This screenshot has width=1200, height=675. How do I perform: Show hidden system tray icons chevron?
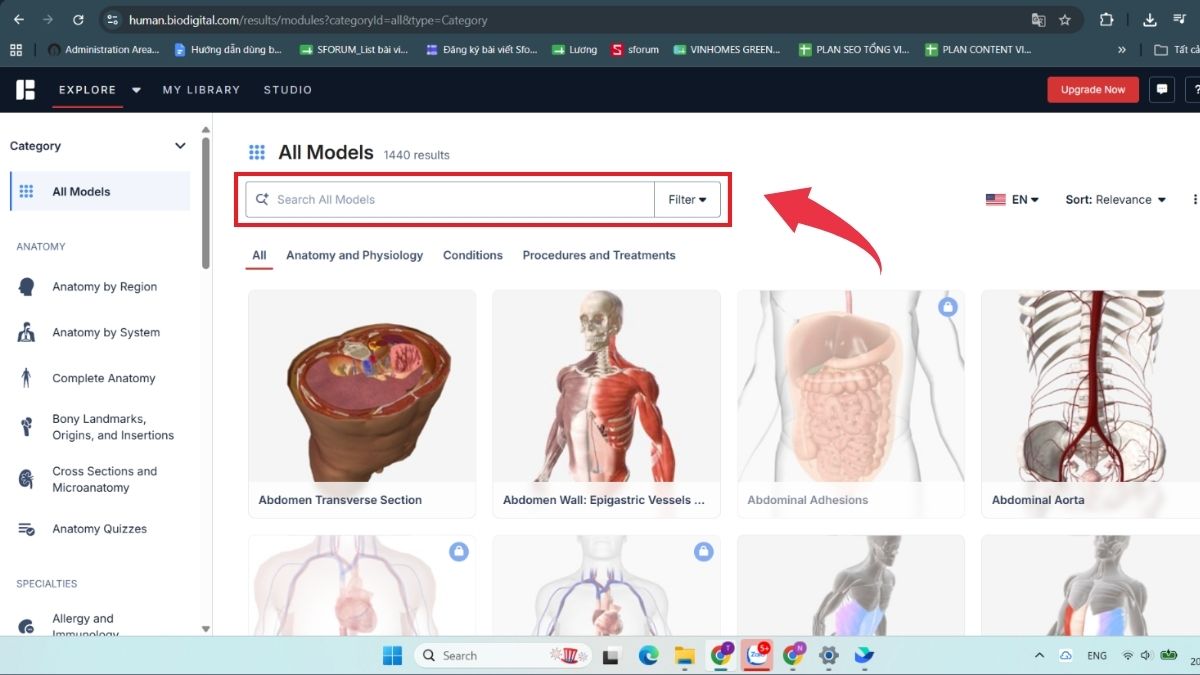1040,655
